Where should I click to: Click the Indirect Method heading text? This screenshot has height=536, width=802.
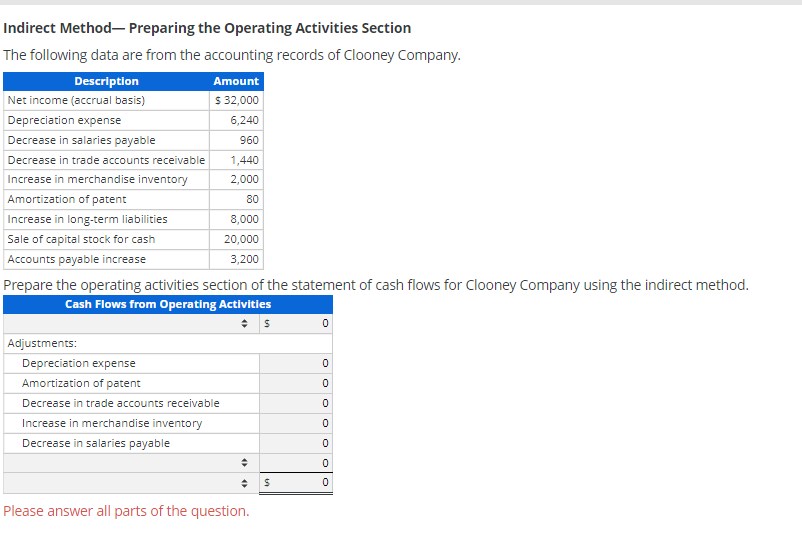[x=207, y=28]
